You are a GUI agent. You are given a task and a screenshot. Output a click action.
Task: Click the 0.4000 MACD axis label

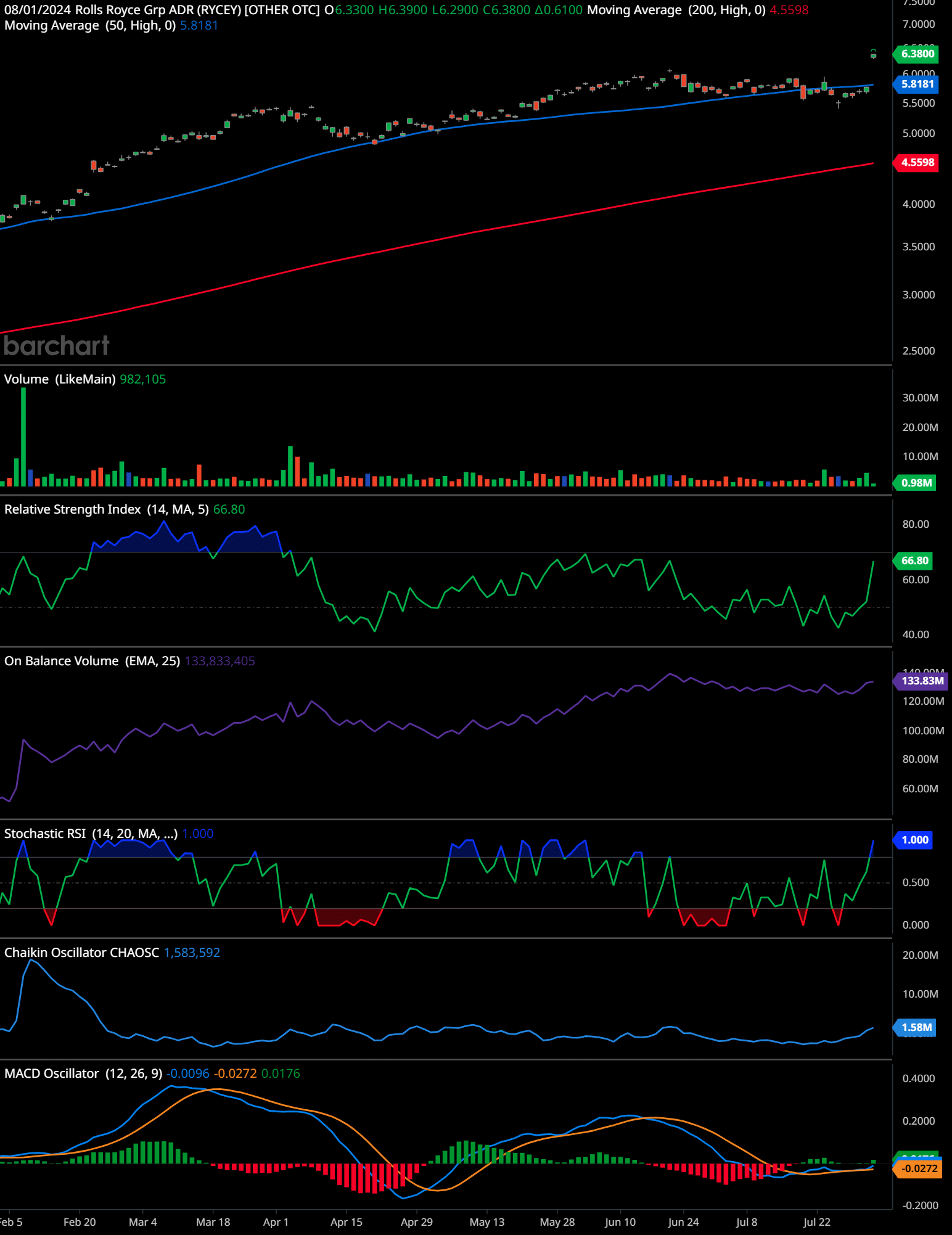pyautogui.click(x=918, y=1078)
